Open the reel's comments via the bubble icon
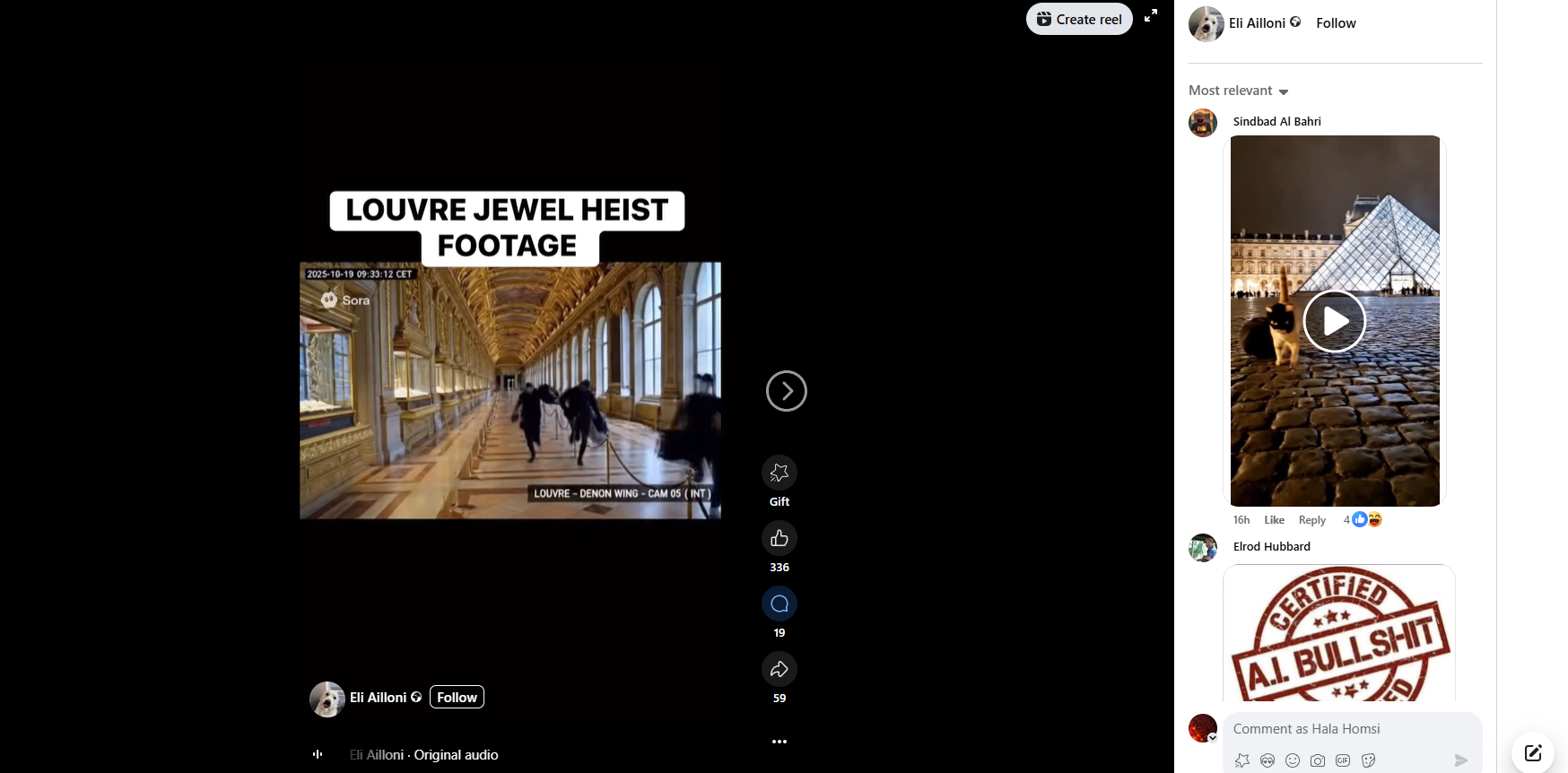 (x=779, y=604)
